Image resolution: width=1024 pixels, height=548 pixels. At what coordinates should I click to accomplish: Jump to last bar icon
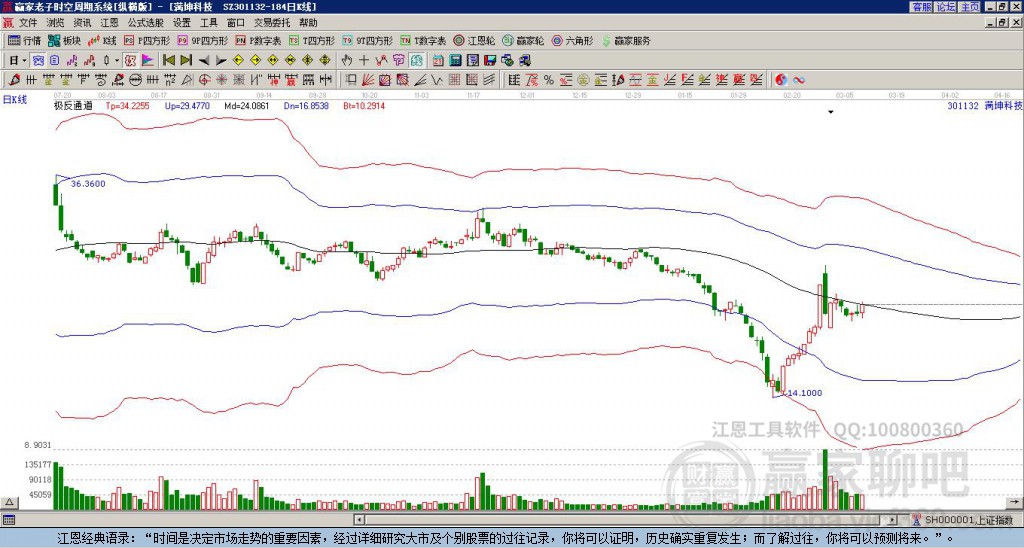(x=186, y=61)
